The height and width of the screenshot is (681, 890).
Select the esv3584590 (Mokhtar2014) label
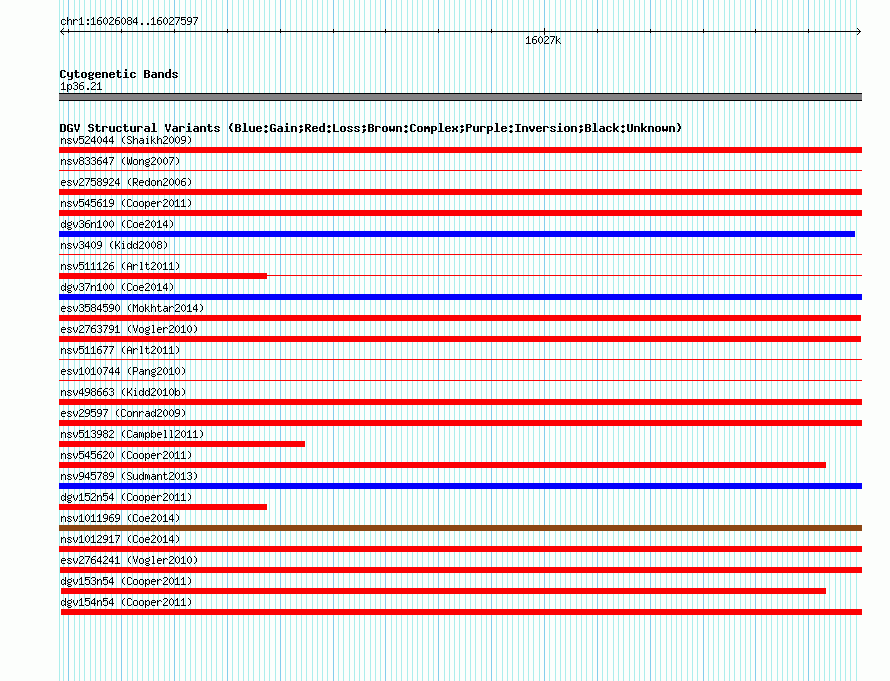click(132, 308)
